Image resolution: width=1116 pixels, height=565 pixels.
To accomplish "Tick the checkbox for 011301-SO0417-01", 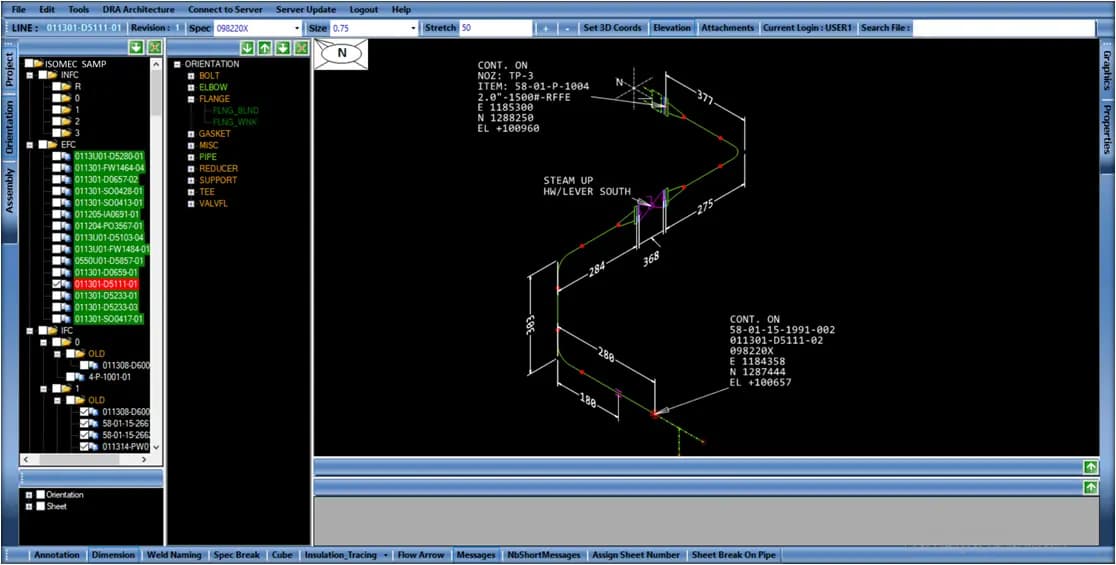I will point(56,319).
